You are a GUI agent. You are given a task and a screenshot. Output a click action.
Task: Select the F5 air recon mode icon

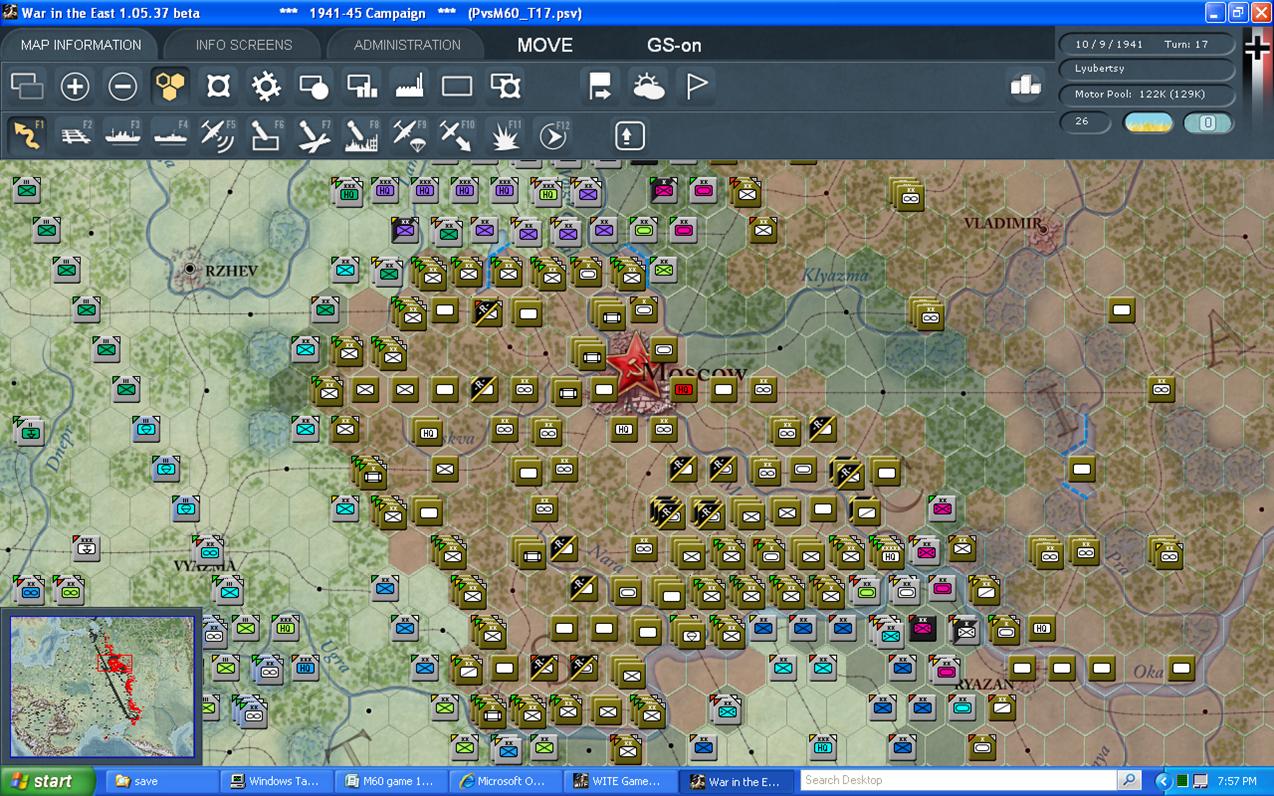[218, 135]
